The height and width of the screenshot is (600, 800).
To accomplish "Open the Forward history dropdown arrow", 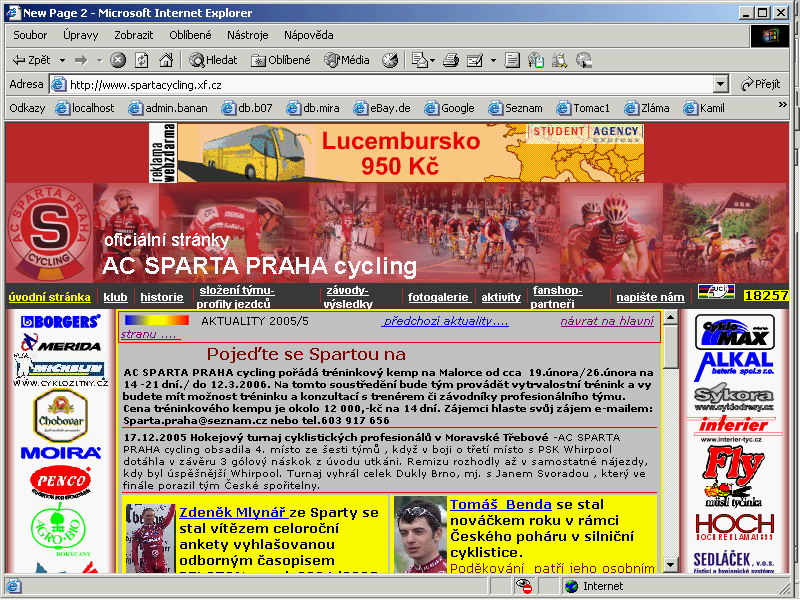I will tap(99, 60).
